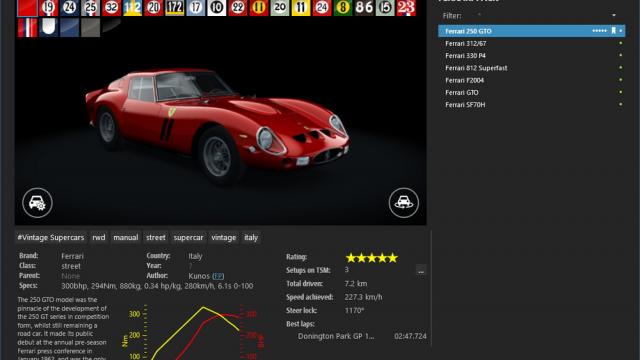This screenshot has height=360, width=640.
Task: Select the white number 10 skin
Action: click(217, 8)
